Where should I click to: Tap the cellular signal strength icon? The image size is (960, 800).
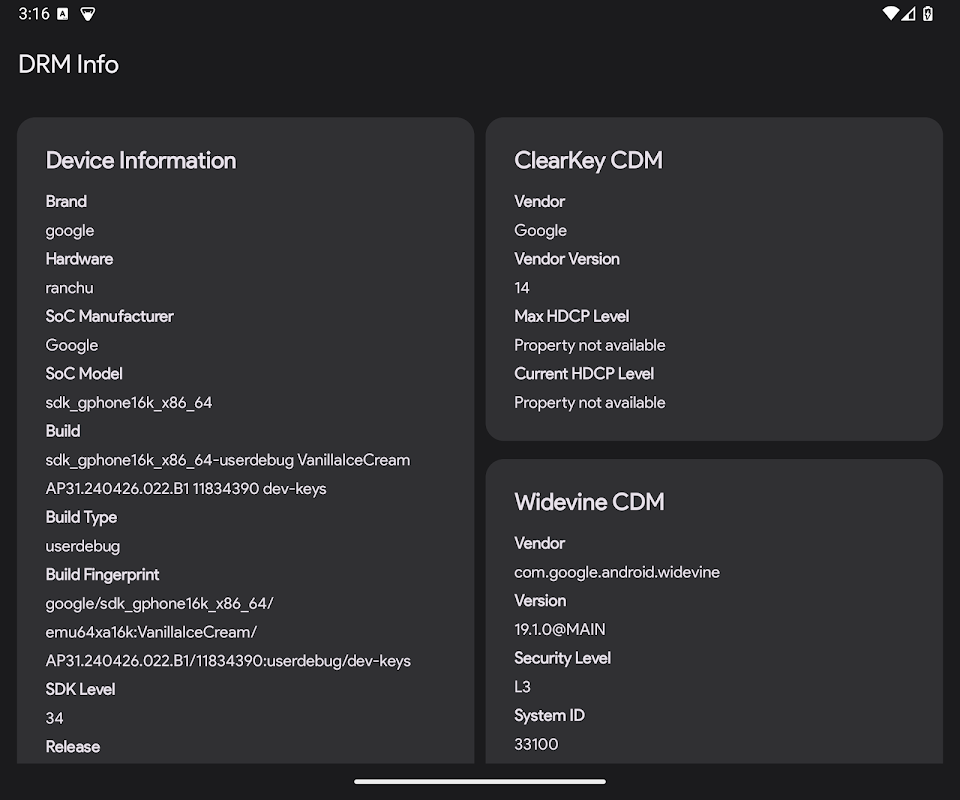pos(909,14)
